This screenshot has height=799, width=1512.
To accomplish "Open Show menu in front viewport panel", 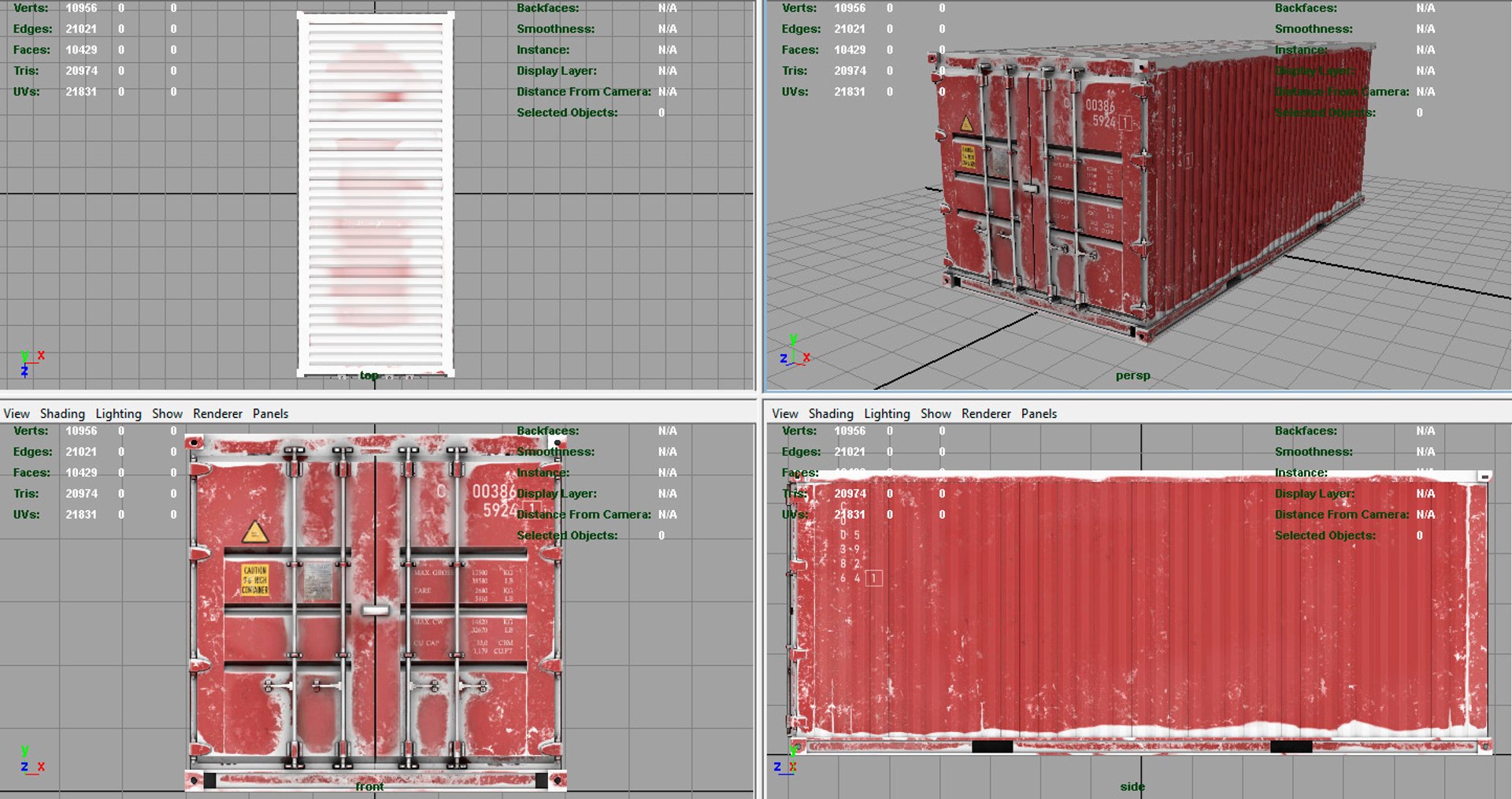I will 167,413.
